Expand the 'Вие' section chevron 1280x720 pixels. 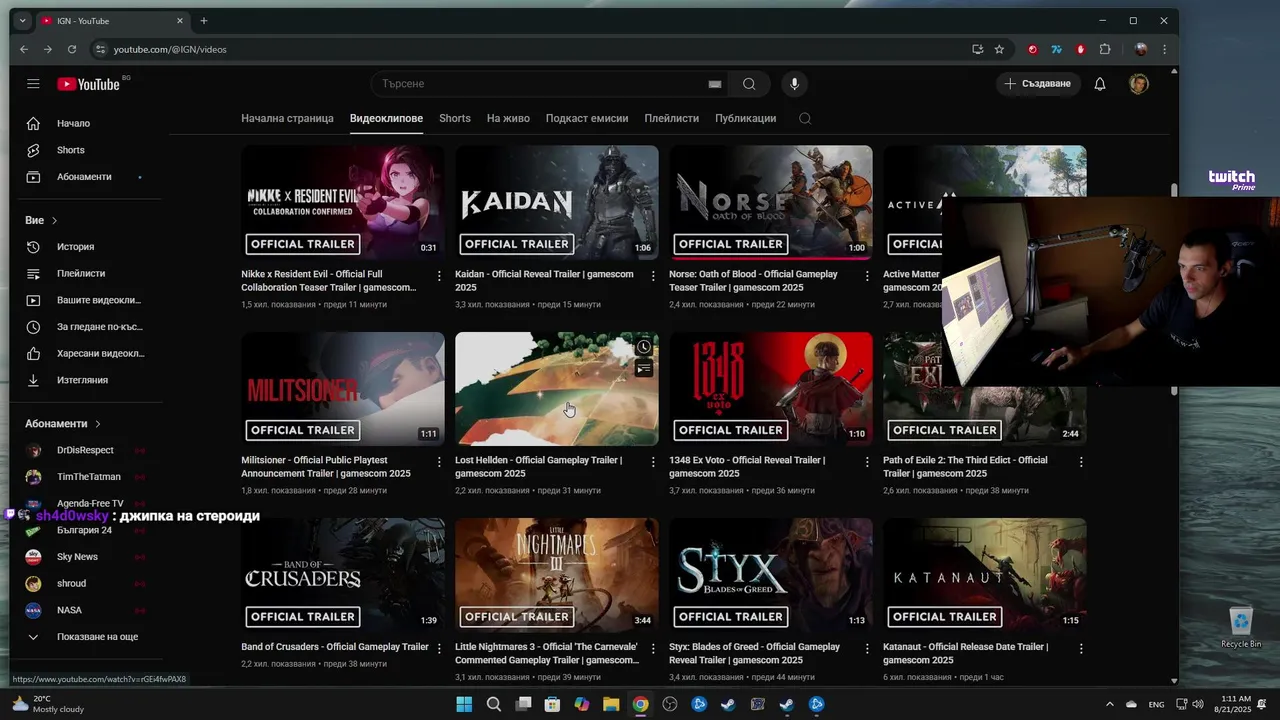click(x=54, y=220)
